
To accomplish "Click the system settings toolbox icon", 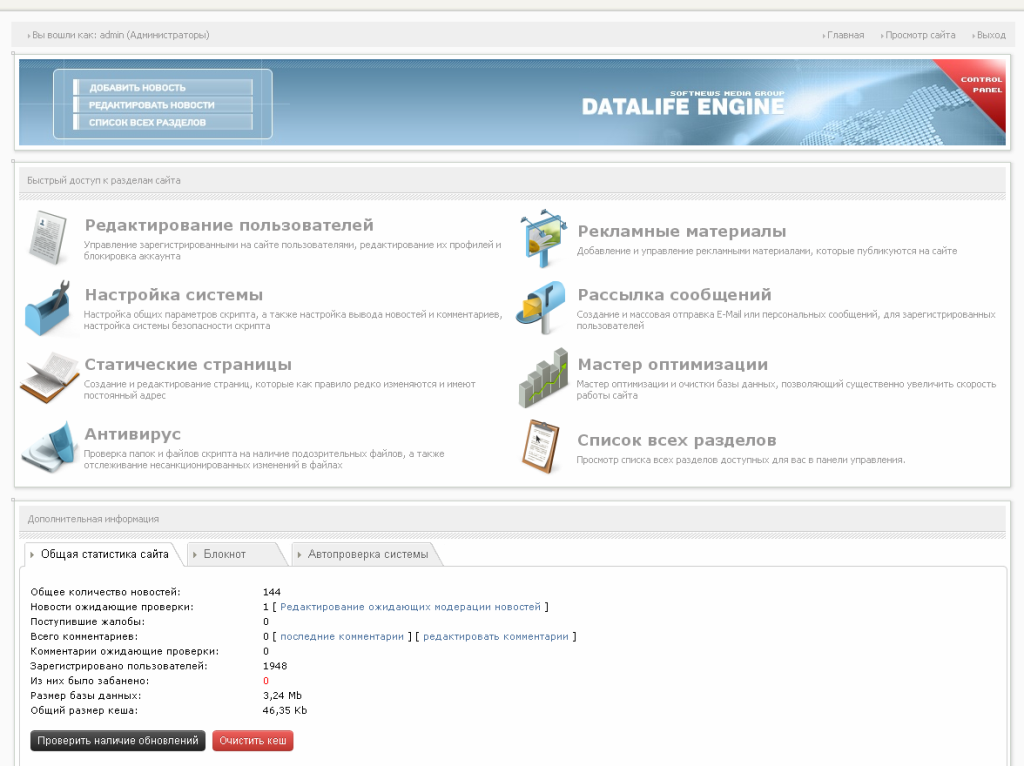I will [x=47, y=307].
